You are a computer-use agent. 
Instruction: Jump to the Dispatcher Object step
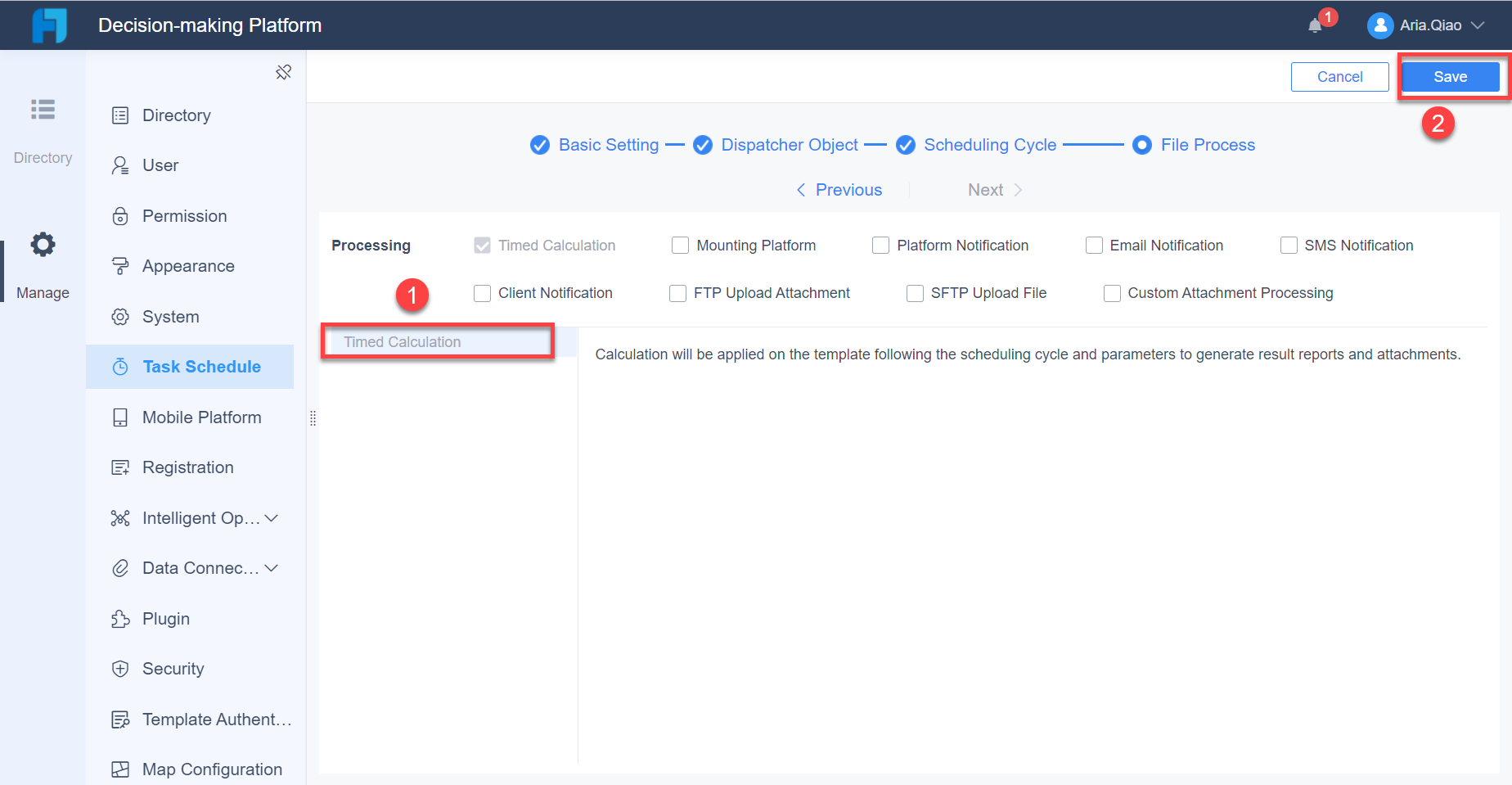pos(790,145)
